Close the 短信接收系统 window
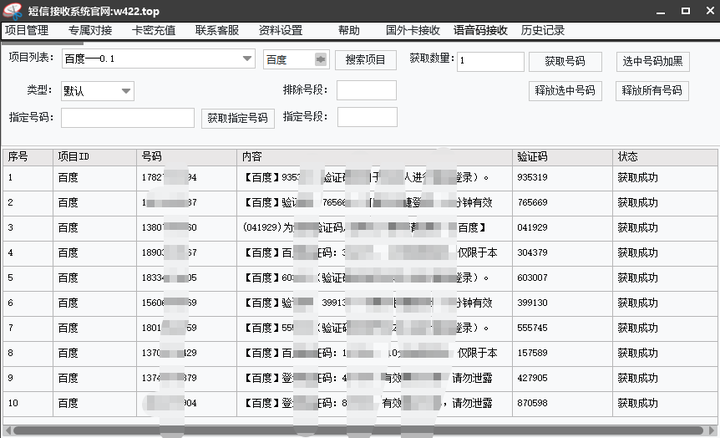 click(710, 11)
